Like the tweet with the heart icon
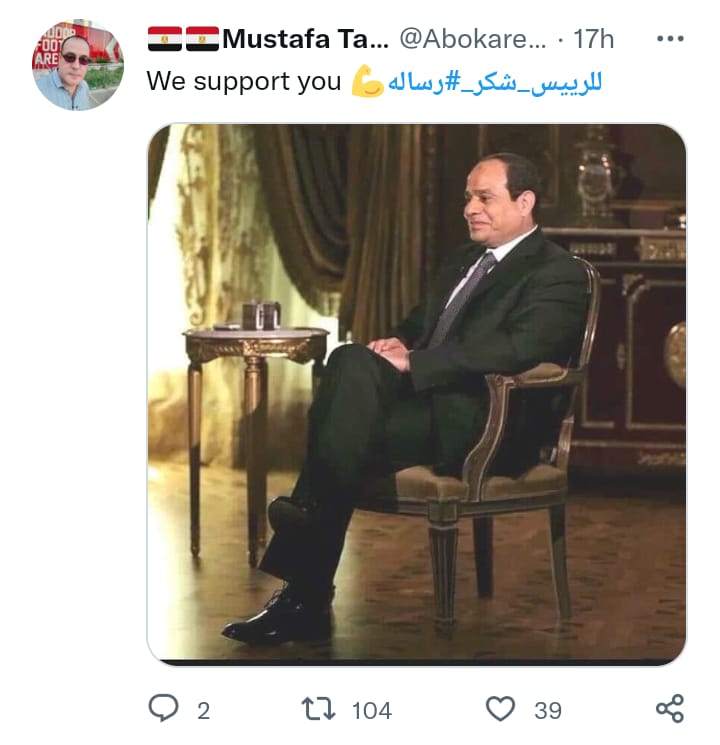The height and width of the screenshot is (745, 720). click(x=500, y=708)
